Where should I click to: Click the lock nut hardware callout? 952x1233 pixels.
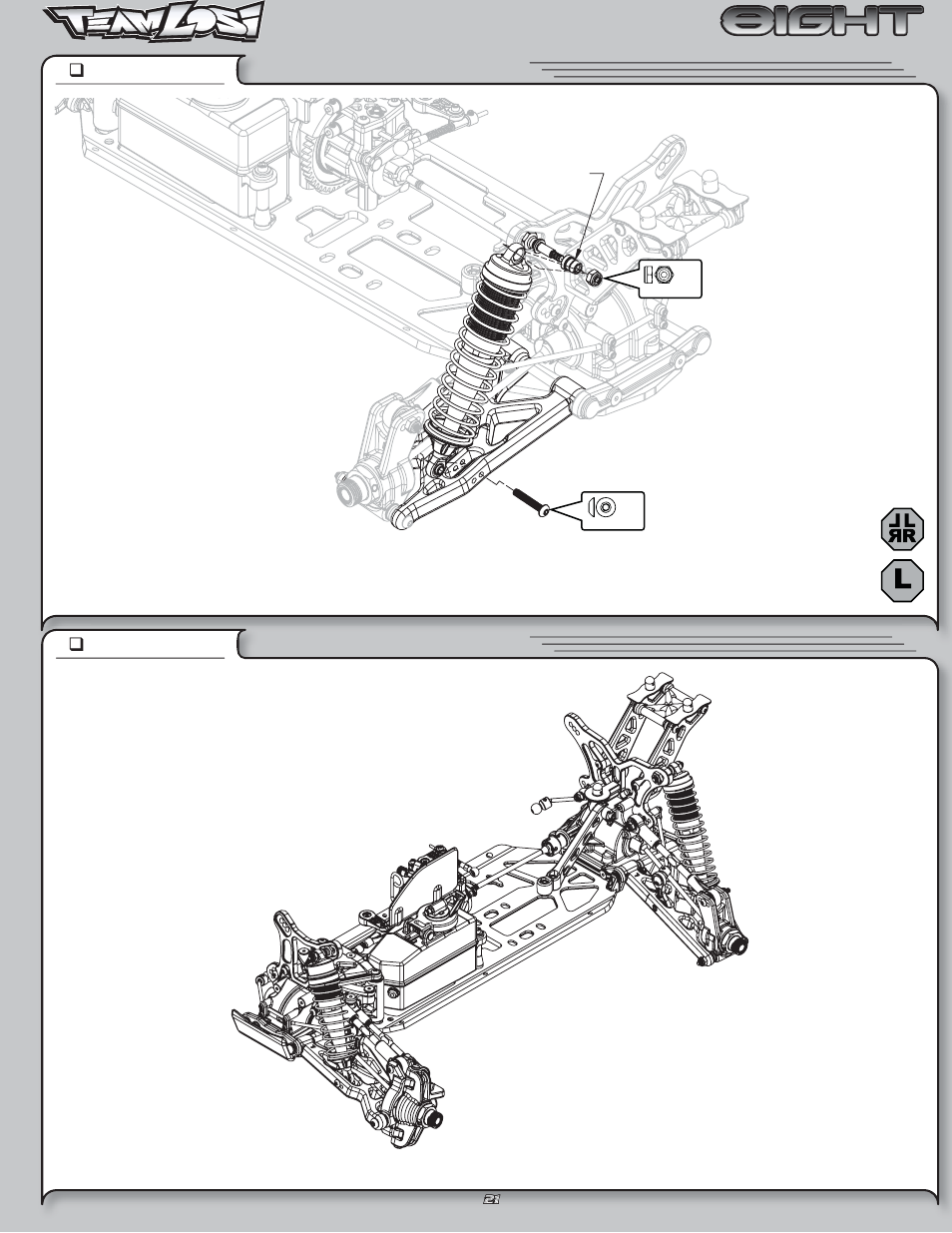pyautogui.click(x=673, y=278)
